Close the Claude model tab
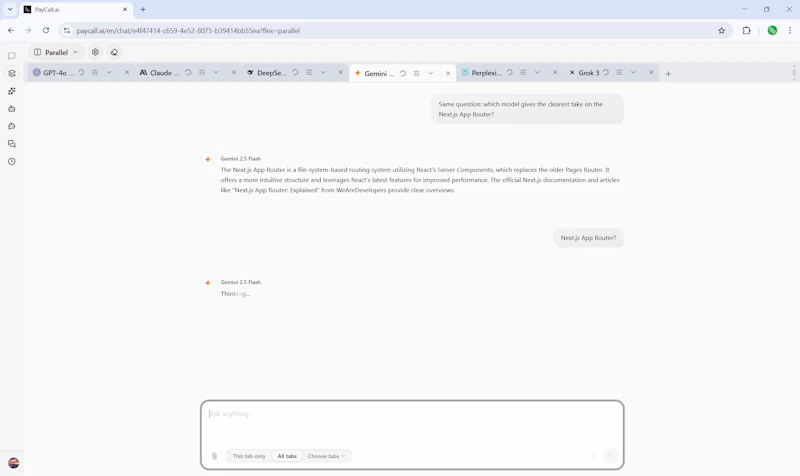Image resolution: width=800 pixels, height=476 pixels. [234, 73]
